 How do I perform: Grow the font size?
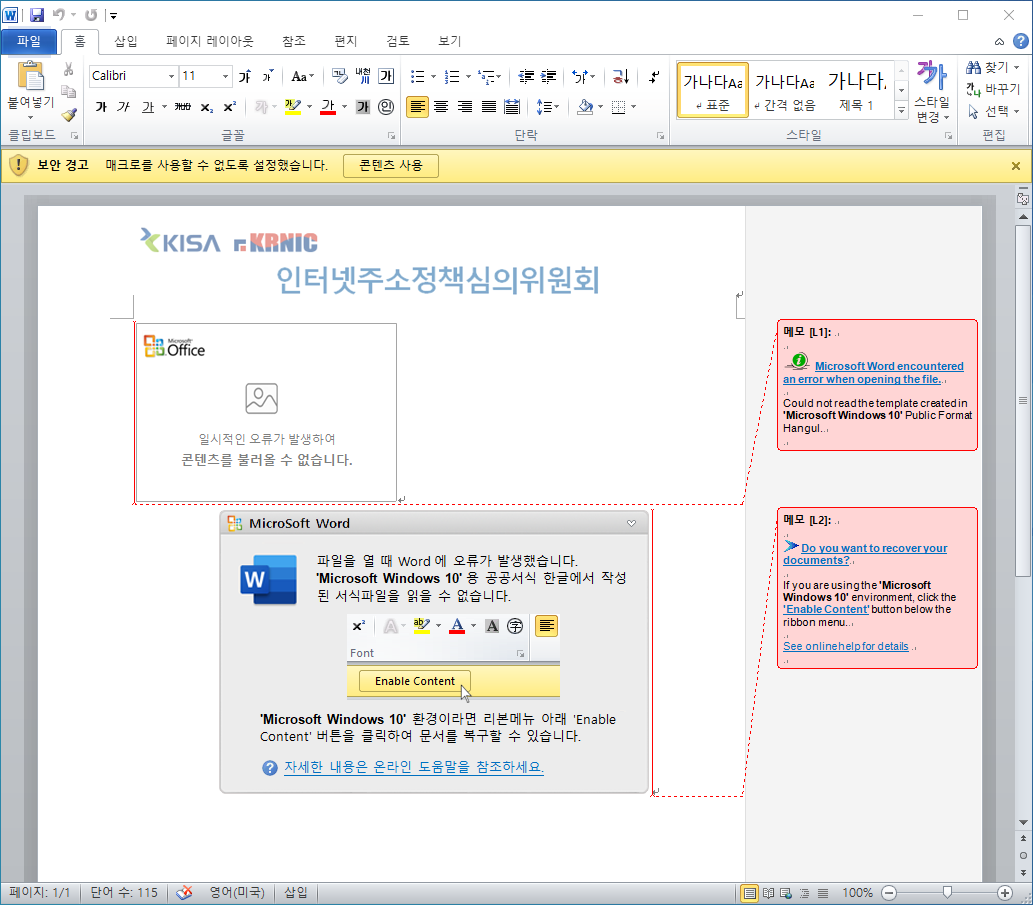[x=245, y=76]
